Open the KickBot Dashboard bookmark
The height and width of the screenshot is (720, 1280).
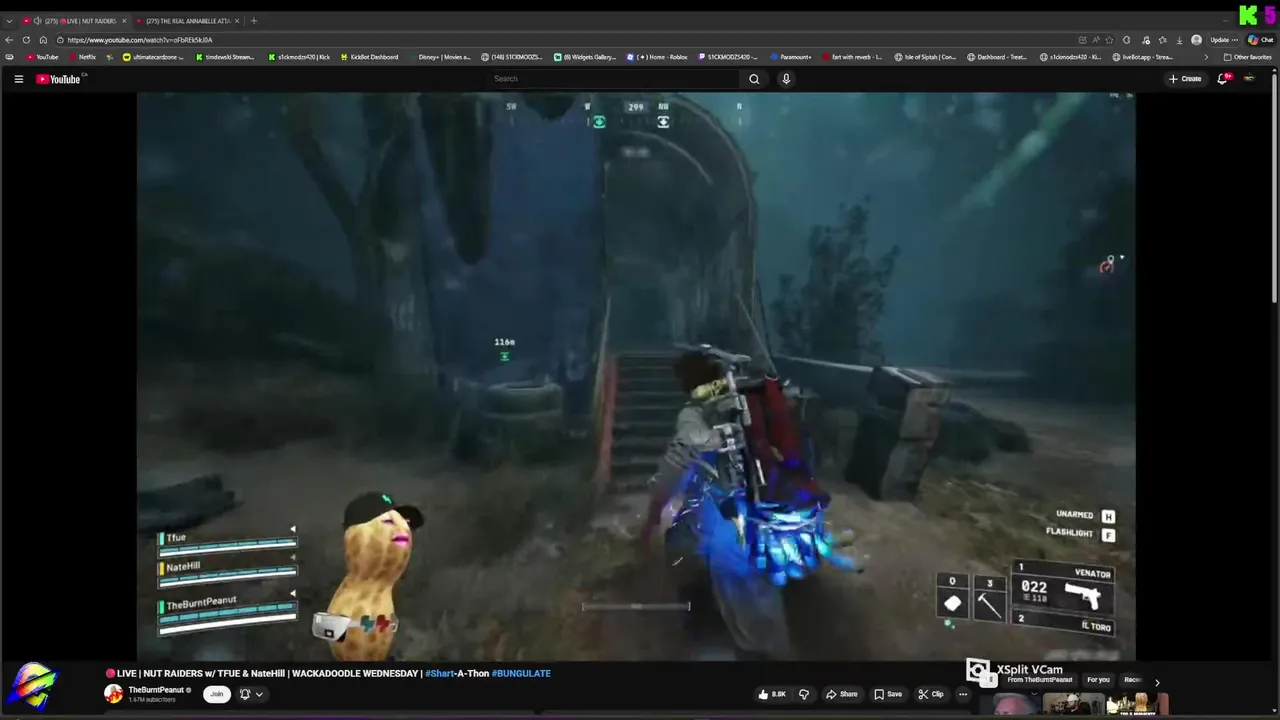tap(369, 57)
